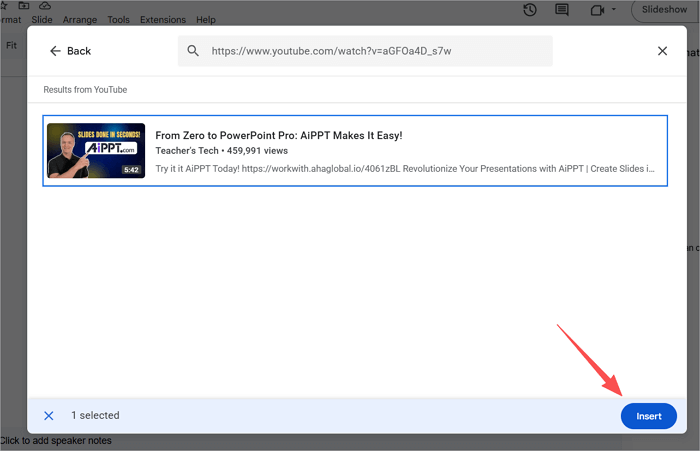This screenshot has width=700, height=451.
Task: Click the Insert button
Action: click(x=648, y=416)
